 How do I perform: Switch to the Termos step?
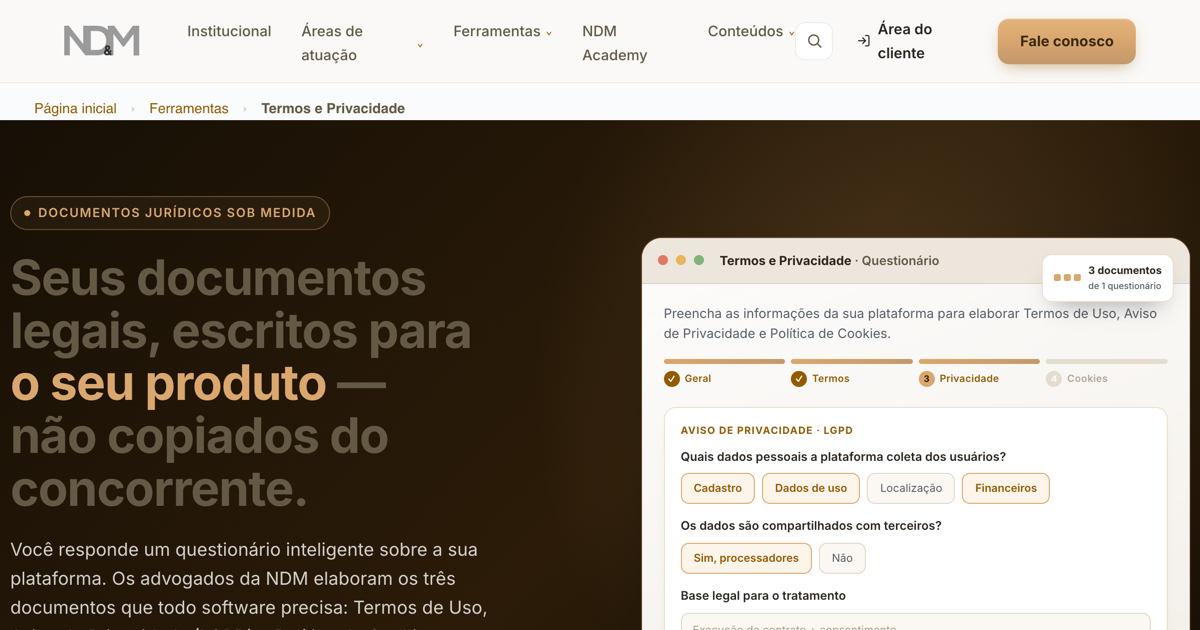coord(821,379)
